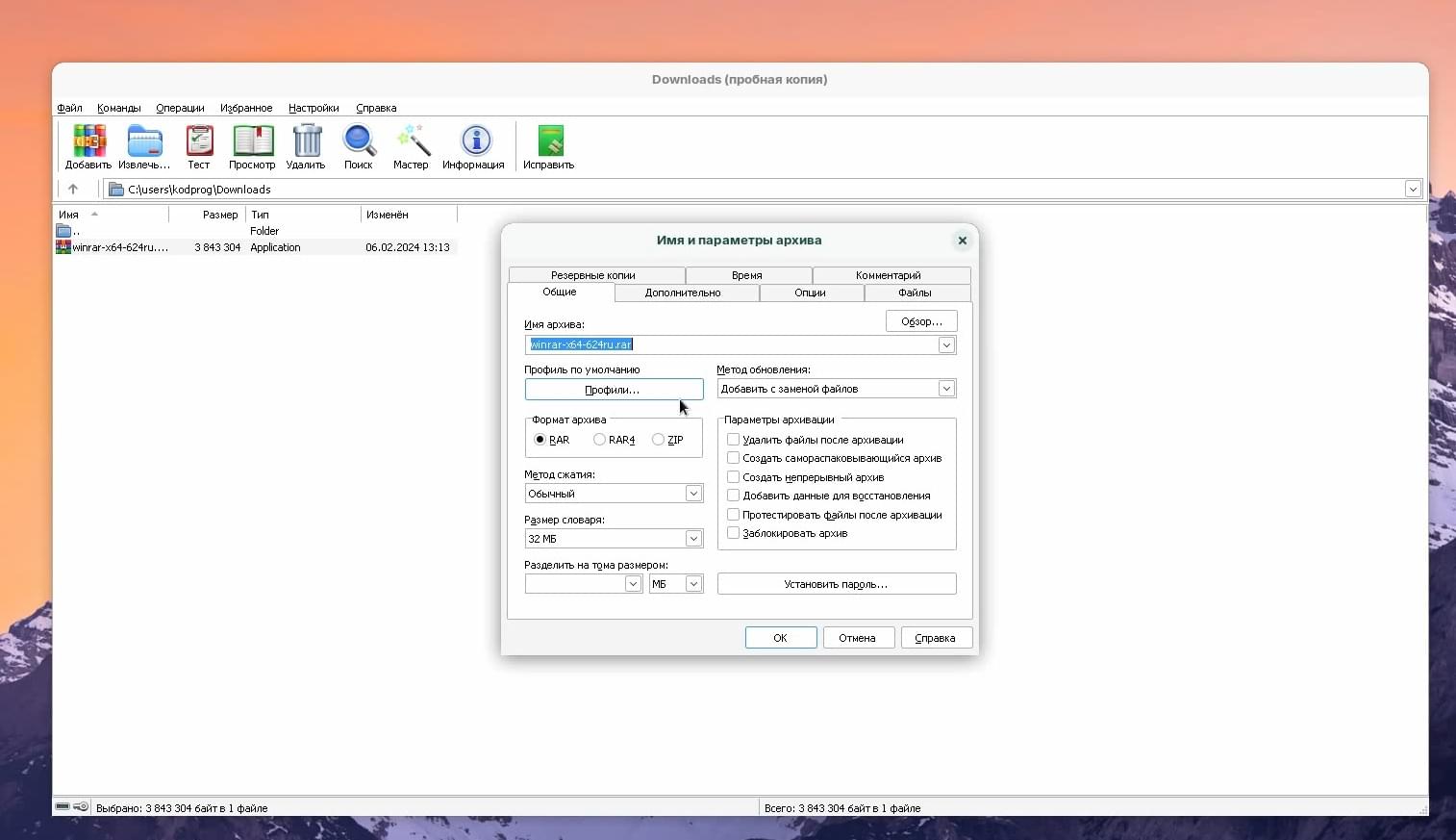Open the Метод сжатия dropdown
1456x840 pixels.
(693, 494)
